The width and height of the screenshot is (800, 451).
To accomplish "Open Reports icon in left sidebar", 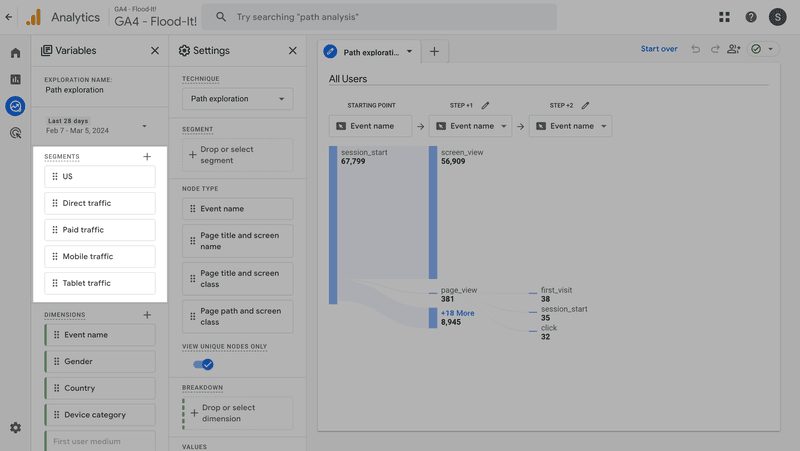I will click(x=15, y=79).
